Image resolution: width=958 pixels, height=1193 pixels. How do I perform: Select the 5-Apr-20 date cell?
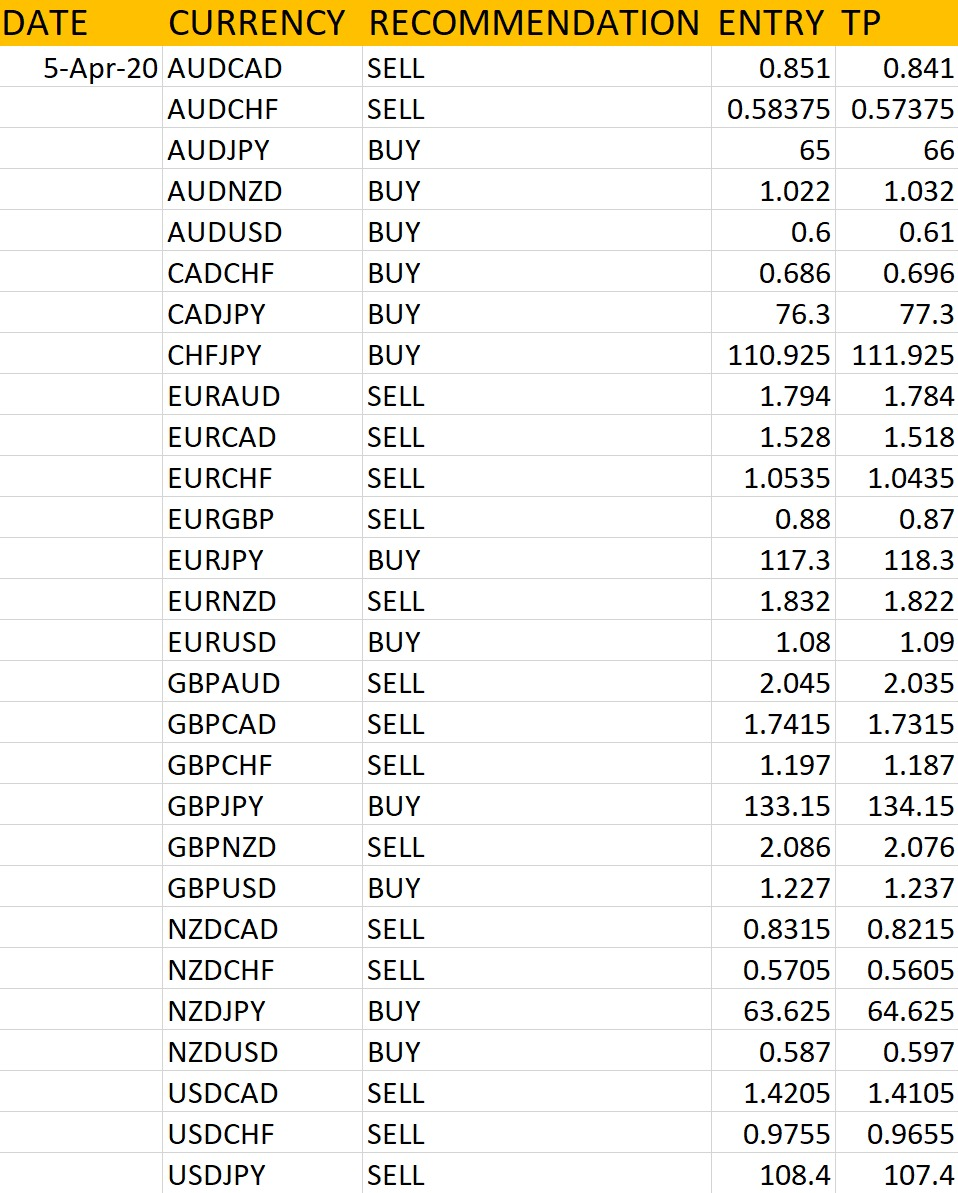pos(81,67)
